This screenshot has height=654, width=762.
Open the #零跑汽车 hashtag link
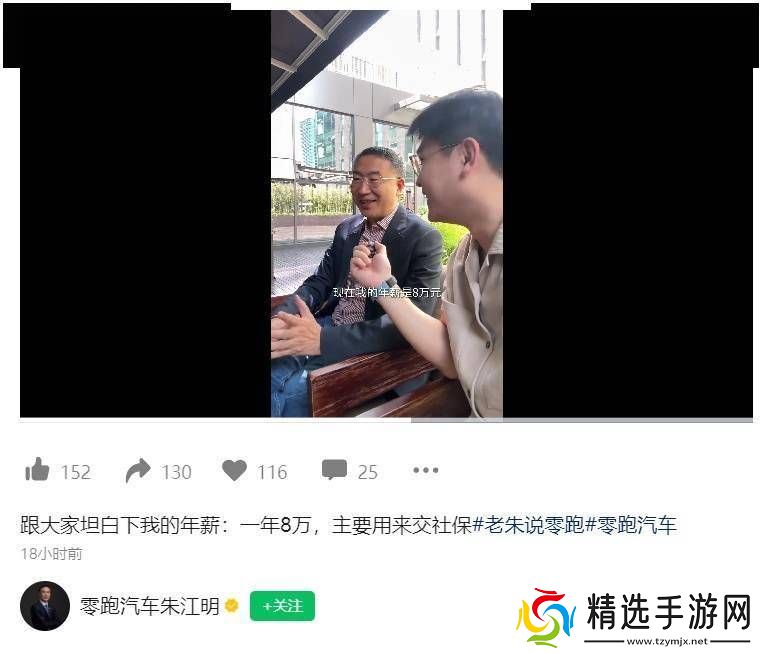[631, 525]
